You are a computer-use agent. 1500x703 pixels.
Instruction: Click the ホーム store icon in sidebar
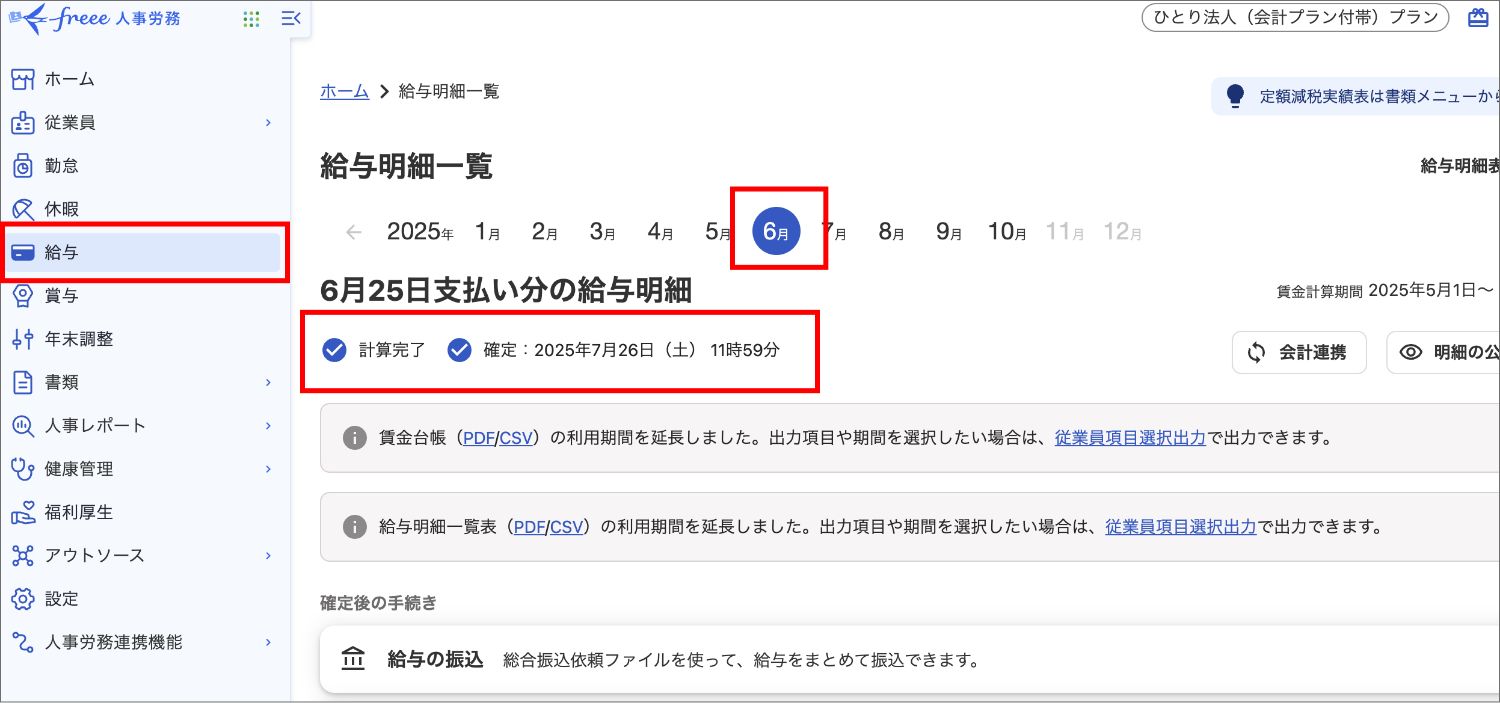pyautogui.click(x=23, y=80)
